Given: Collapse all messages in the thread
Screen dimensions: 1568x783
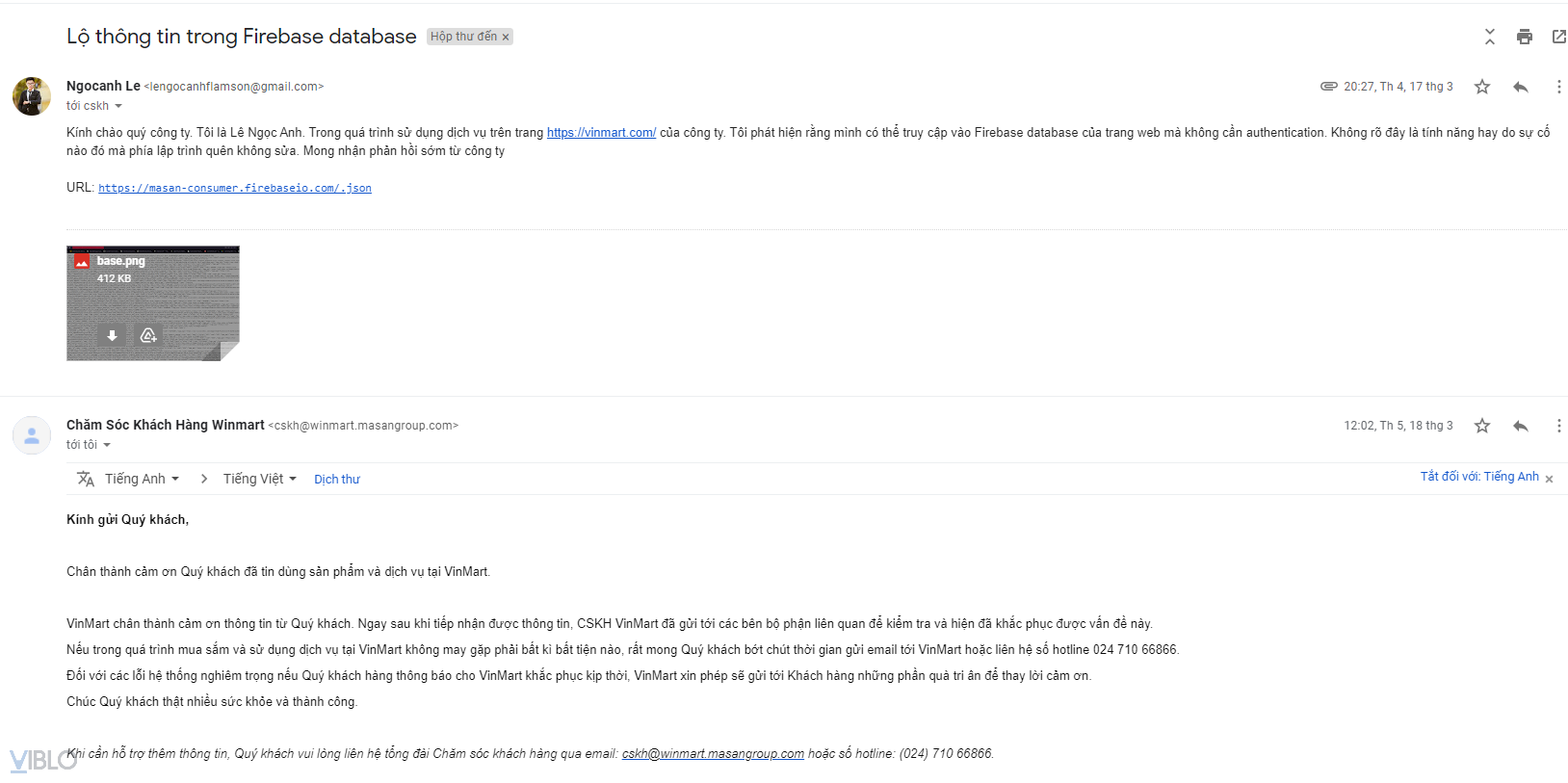Looking at the screenshot, I should 1489,37.
